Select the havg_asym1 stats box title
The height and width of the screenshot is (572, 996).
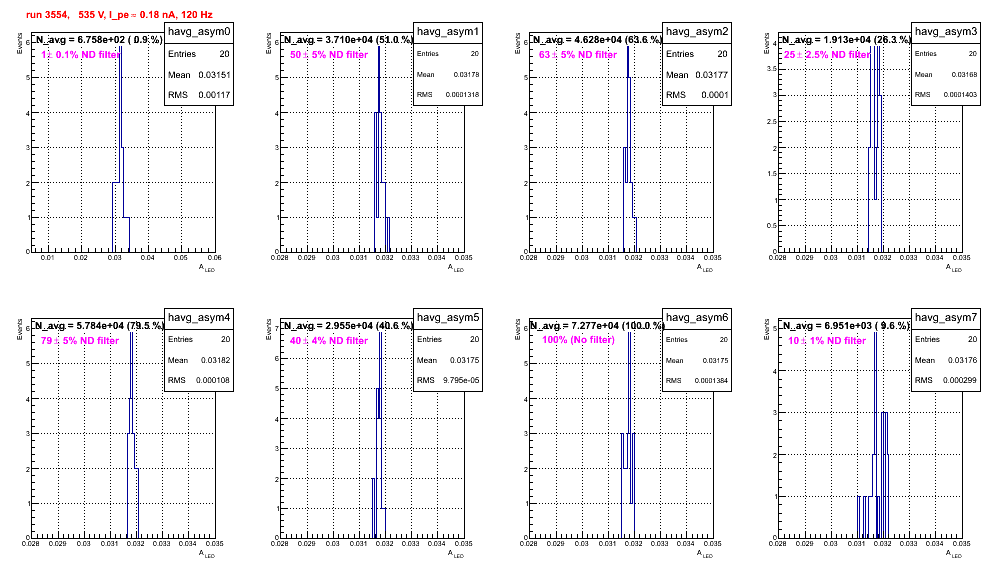[448, 31]
